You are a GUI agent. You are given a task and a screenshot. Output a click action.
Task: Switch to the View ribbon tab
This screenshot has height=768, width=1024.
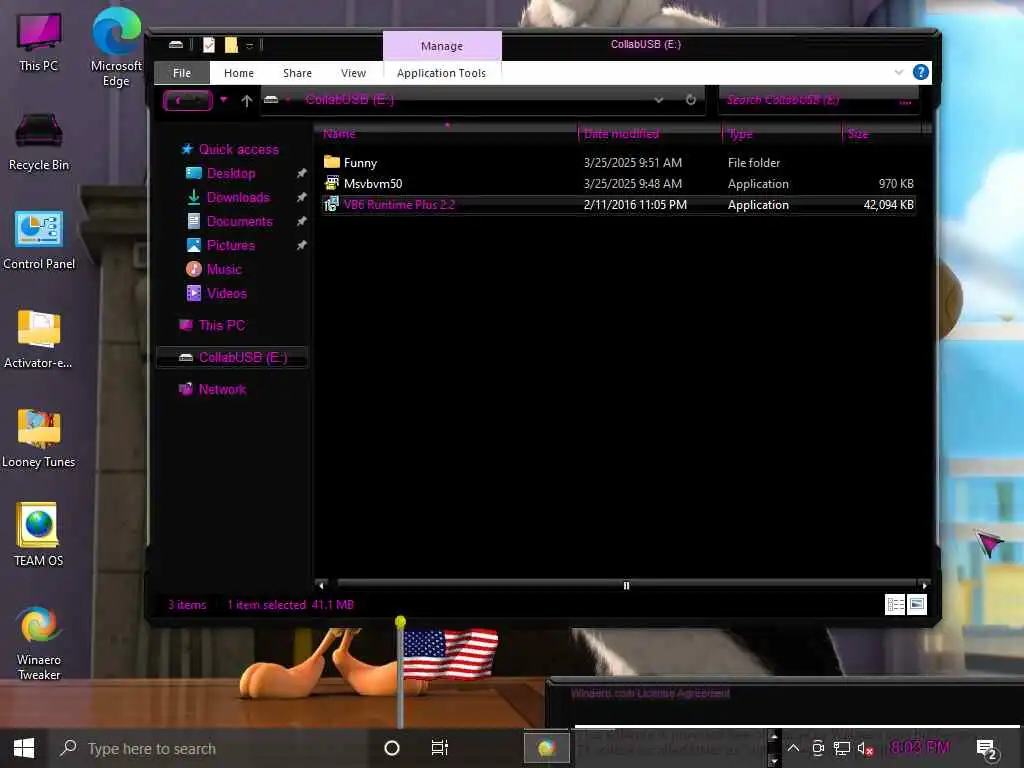point(353,72)
